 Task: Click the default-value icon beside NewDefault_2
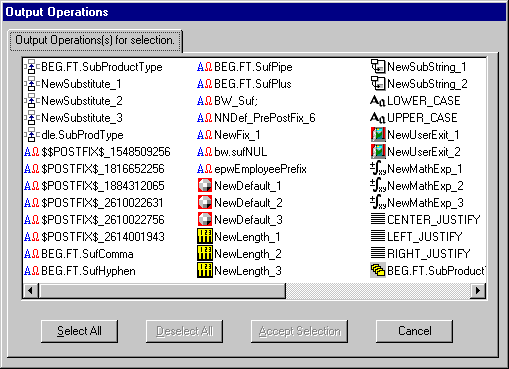[205, 203]
